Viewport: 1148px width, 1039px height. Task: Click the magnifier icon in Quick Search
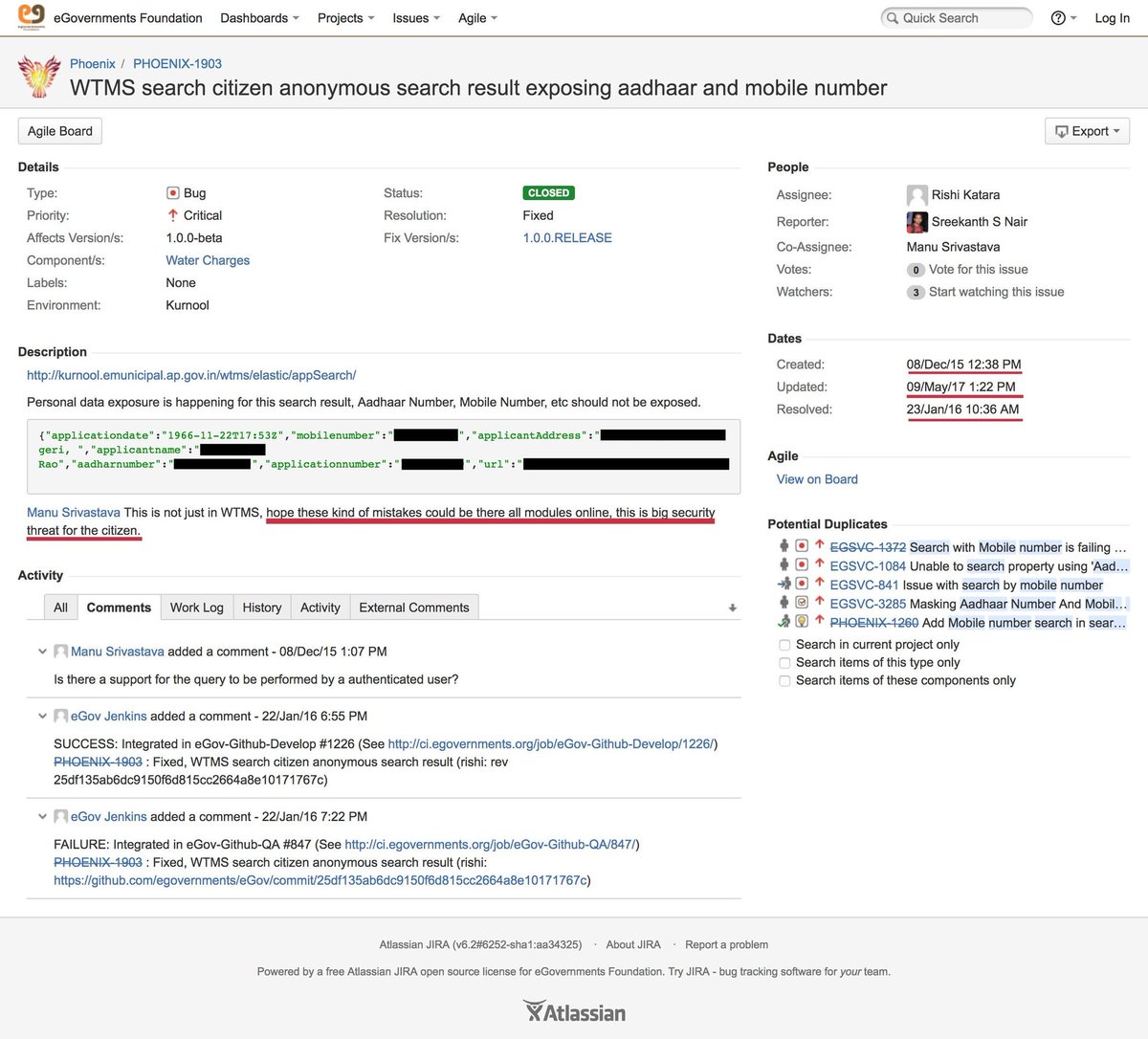(893, 18)
